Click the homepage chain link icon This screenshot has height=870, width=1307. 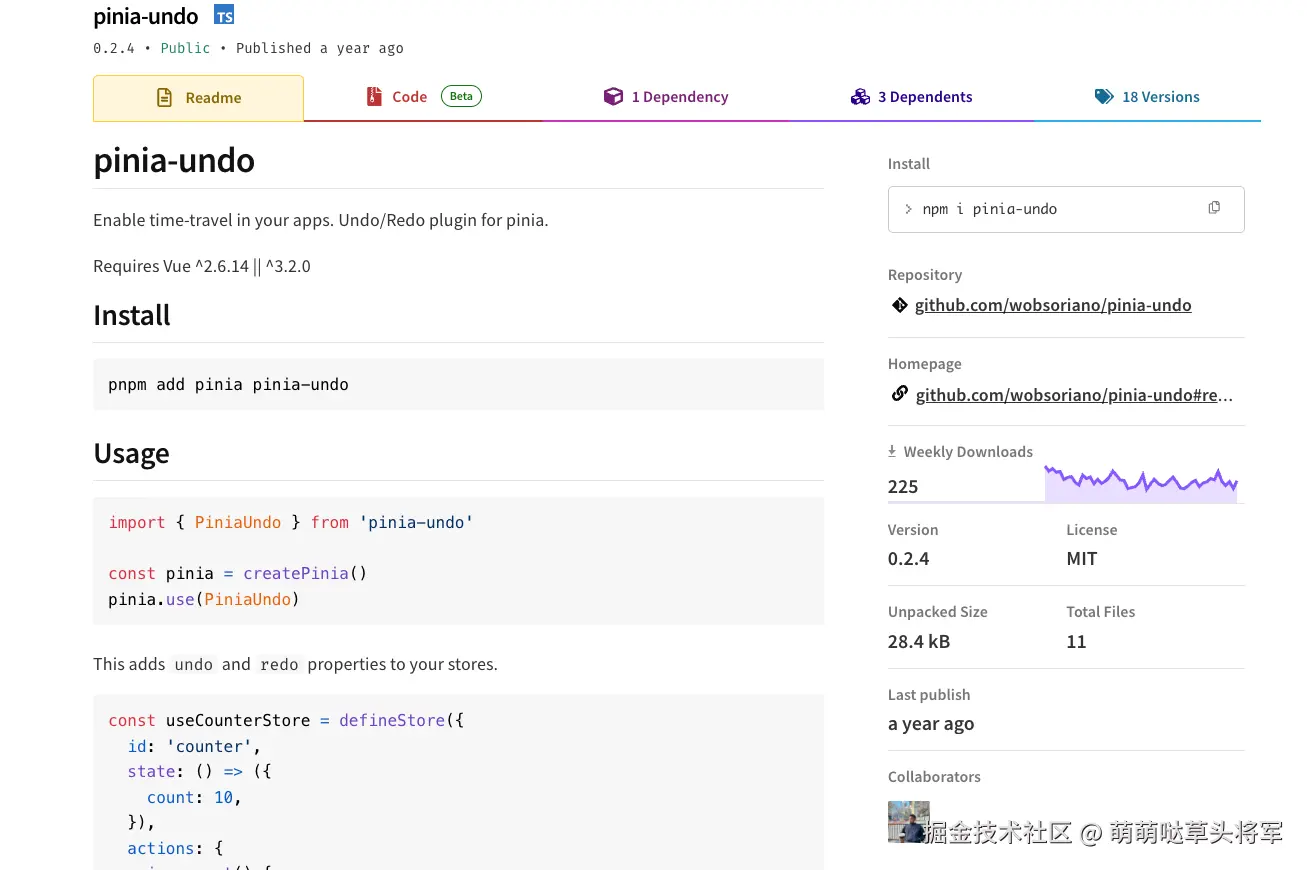pos(899,394)
